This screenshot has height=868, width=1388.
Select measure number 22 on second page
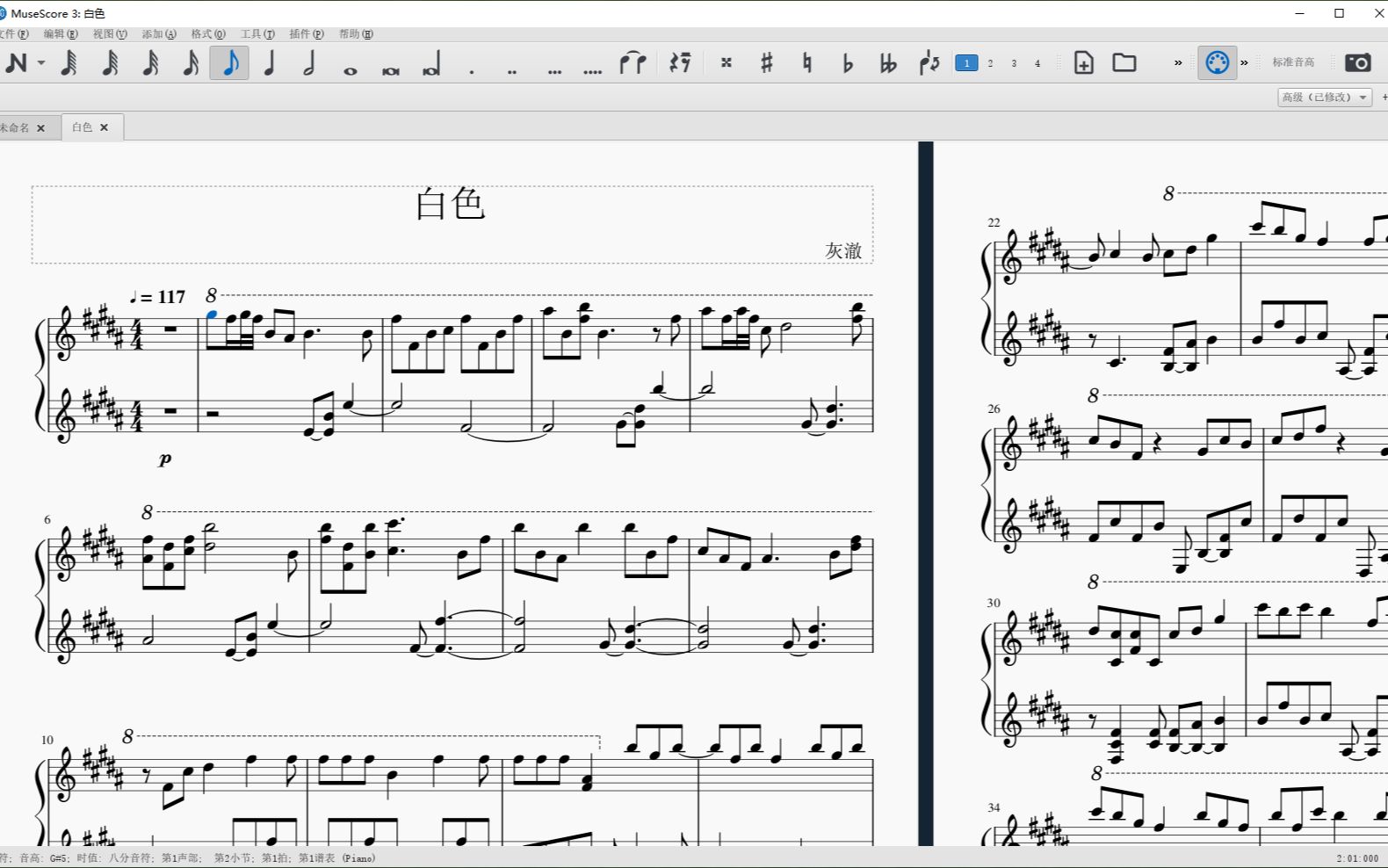click(x=994, y=222)
